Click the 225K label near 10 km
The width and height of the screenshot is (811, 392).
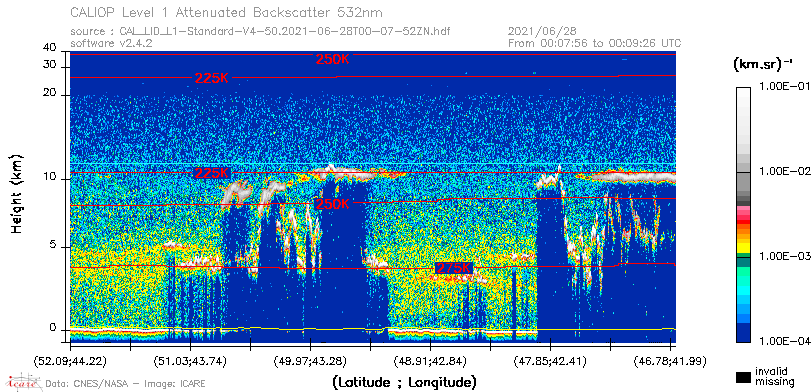point(212,173)
